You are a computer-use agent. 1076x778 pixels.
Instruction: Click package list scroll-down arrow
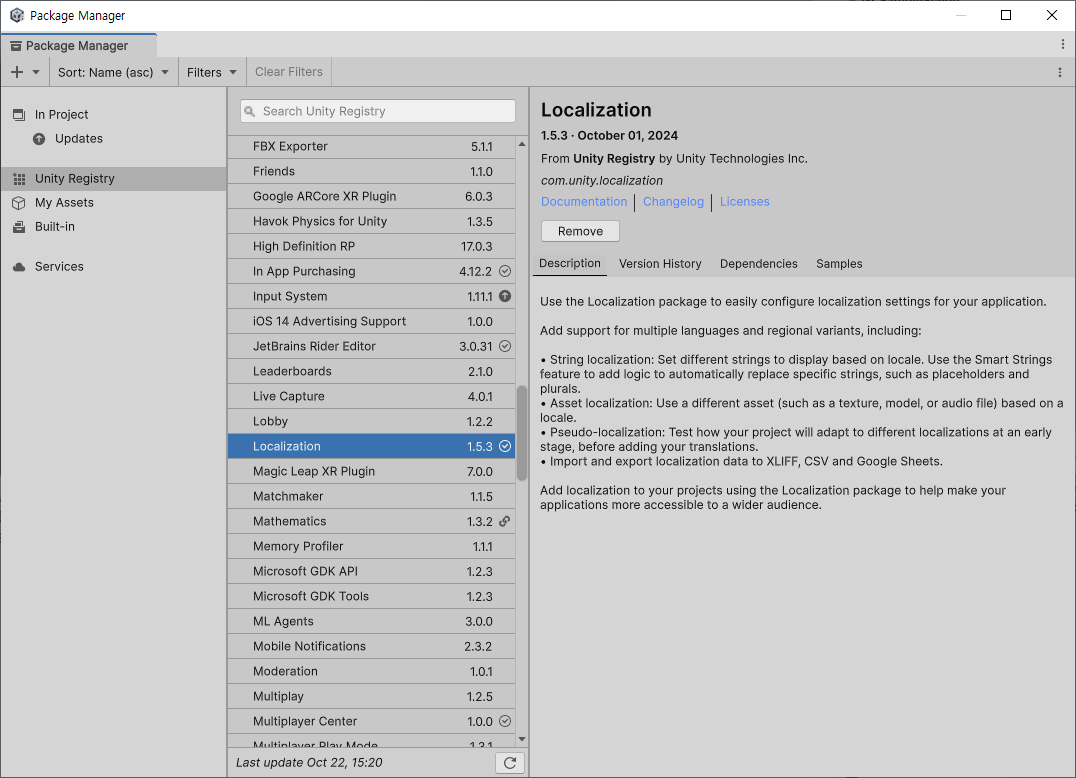coord(522,739)
